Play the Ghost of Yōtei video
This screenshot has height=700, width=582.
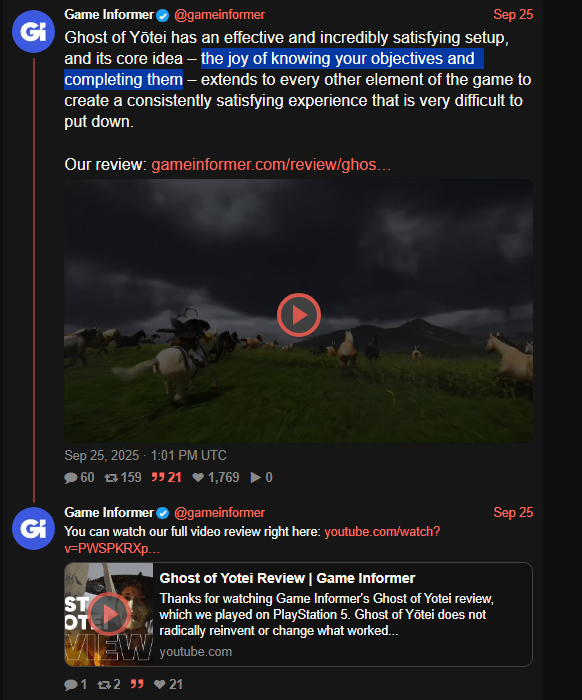click(299, 315)
